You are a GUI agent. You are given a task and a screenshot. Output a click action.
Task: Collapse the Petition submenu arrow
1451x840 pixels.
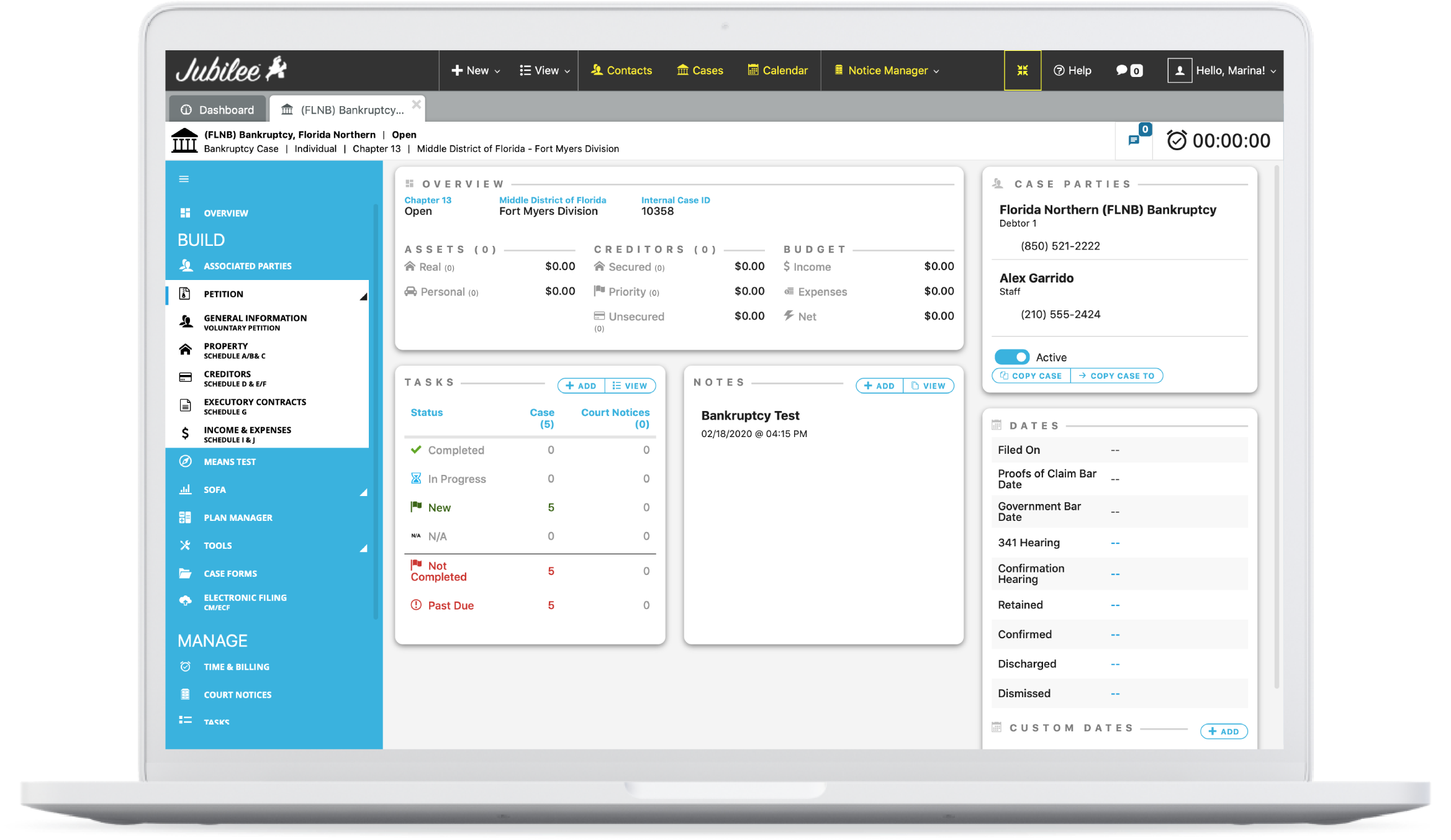pos(364,297)
